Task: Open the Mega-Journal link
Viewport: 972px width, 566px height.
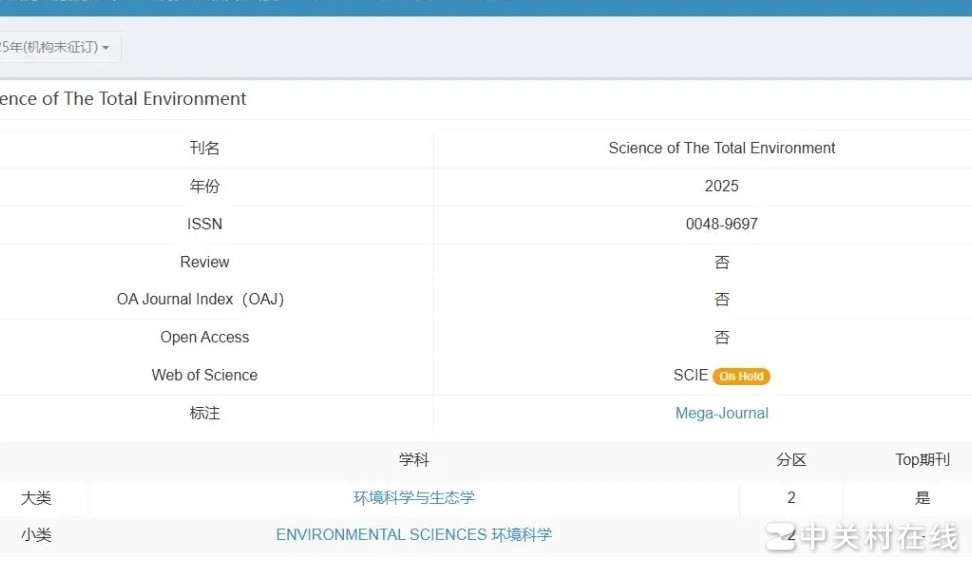Action: point(722,413)
